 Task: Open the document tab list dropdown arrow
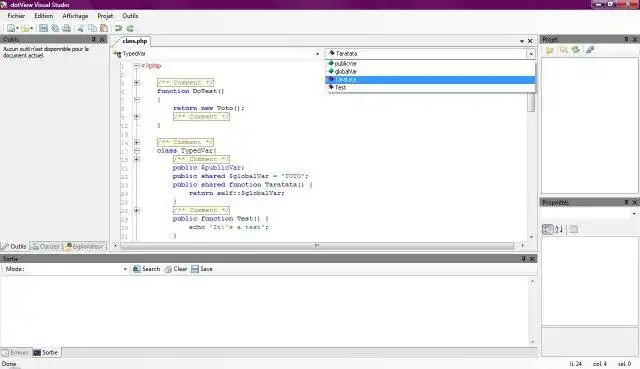522,41
